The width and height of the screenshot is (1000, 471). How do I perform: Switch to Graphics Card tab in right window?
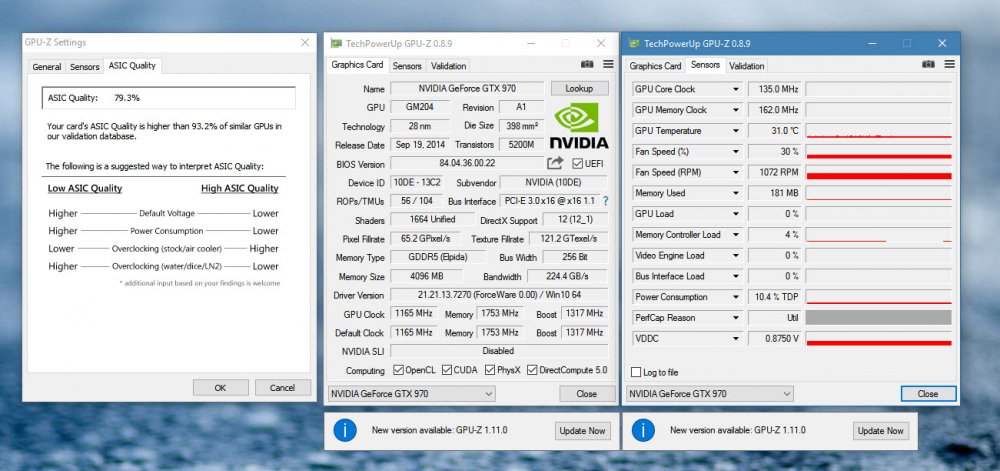pos(656,66)
